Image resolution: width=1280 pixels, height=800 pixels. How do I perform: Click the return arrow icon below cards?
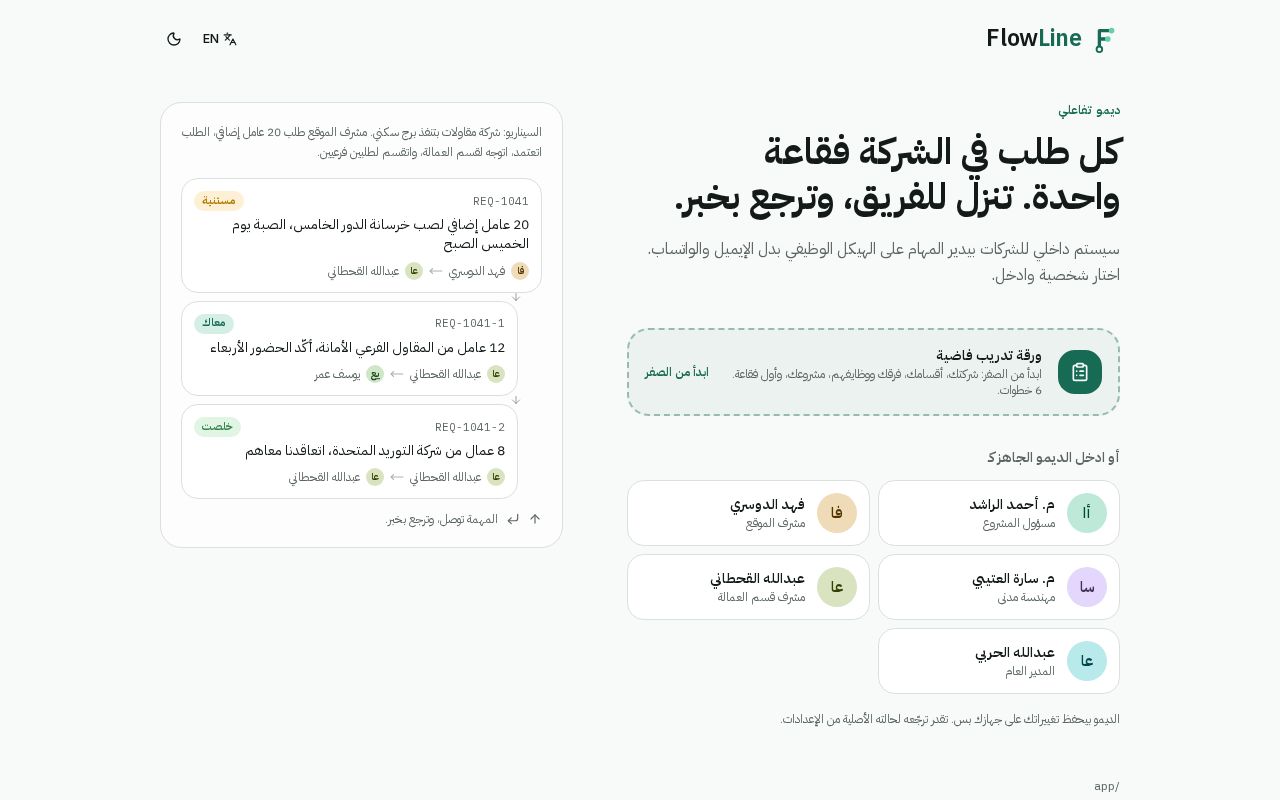click(513, 519)
